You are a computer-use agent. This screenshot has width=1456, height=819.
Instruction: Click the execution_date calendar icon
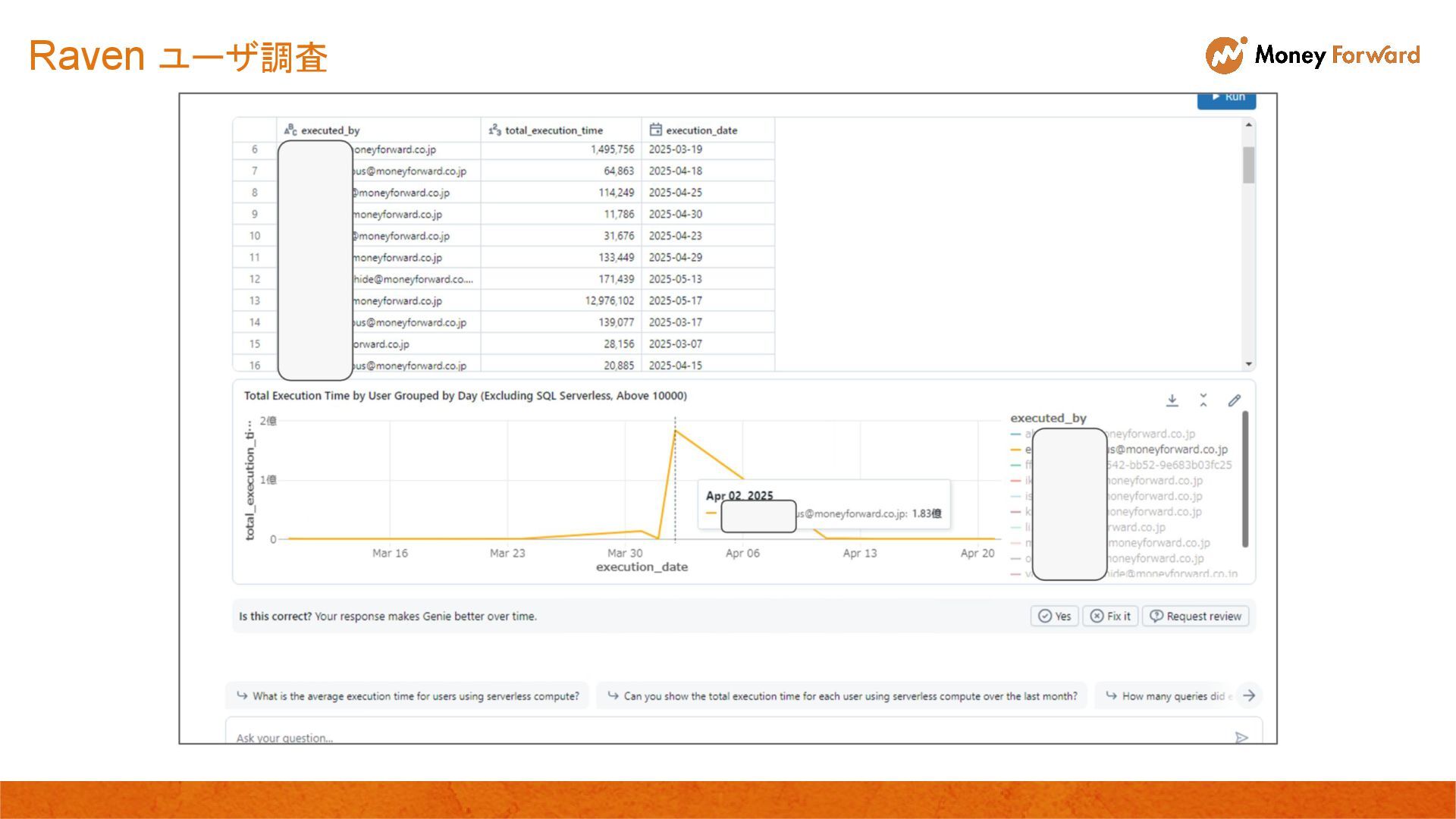656,130
